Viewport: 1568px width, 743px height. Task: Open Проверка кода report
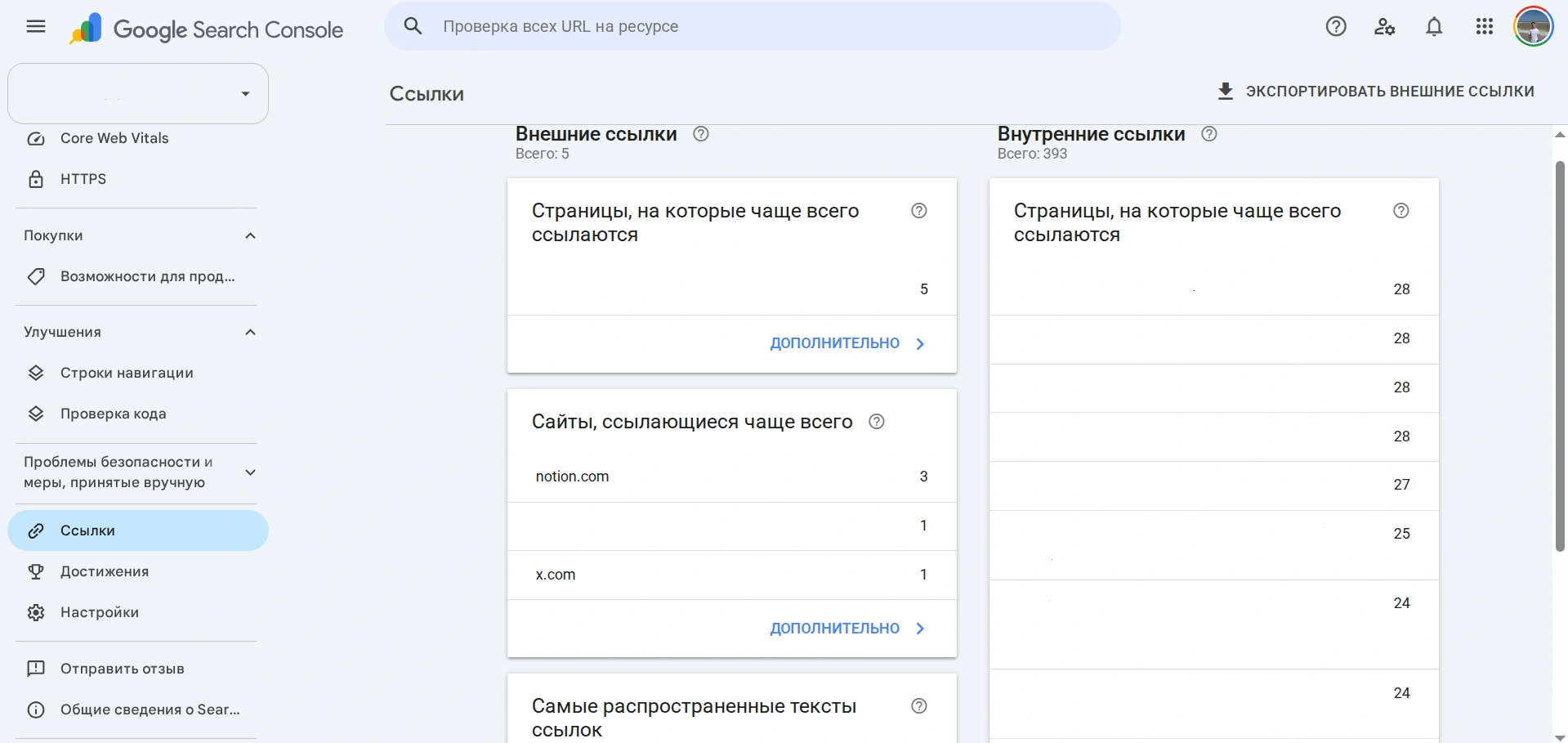138,414
